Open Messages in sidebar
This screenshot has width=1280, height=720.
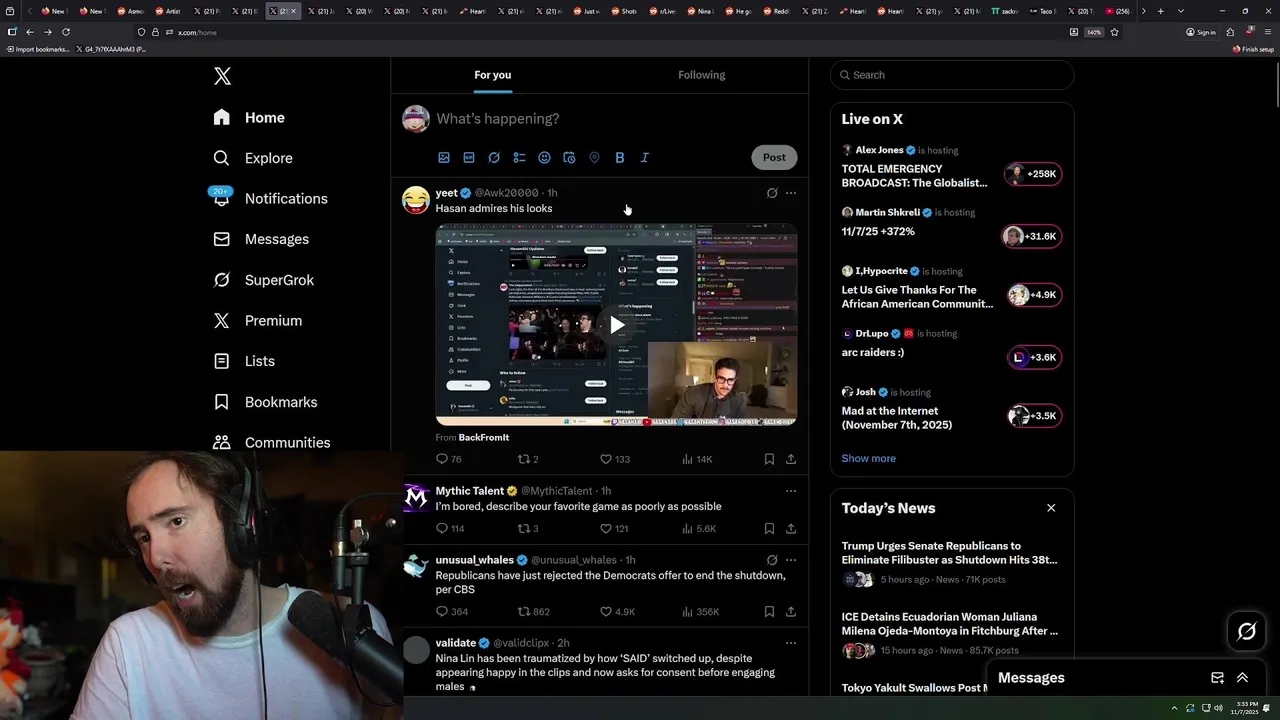click(261, 239)
